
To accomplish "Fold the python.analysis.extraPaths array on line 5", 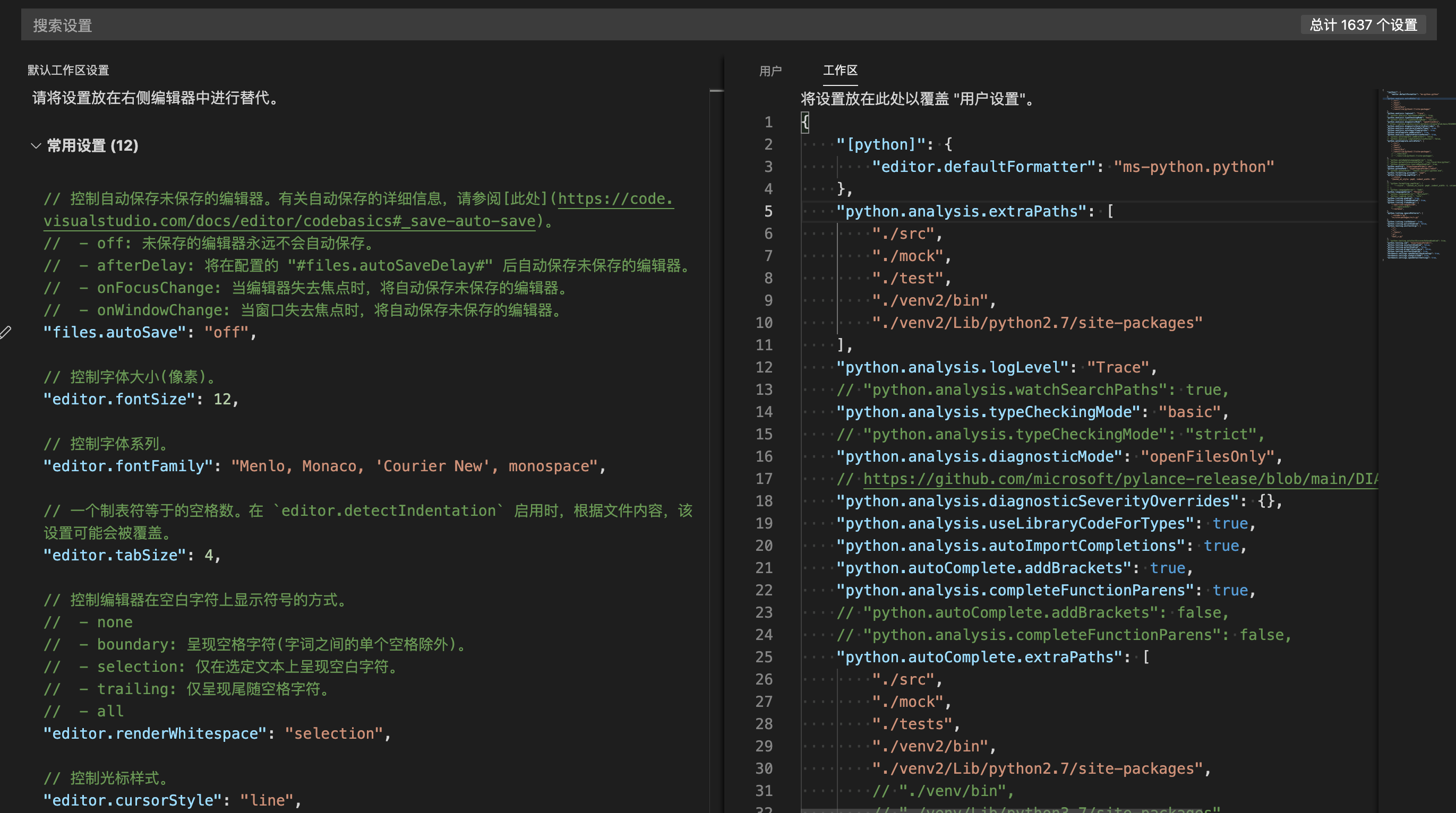I will 790,211.
